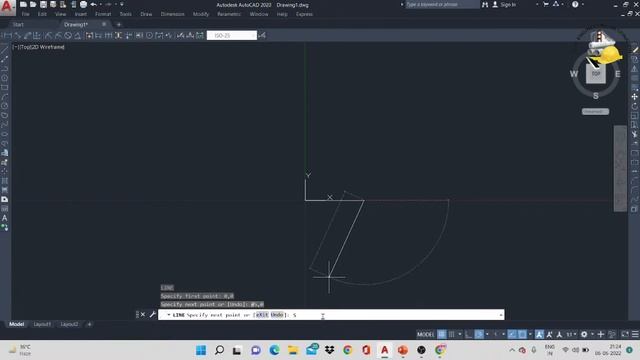Click the Move tool in Modify toolbar
Screen dimensions: 640x360
634,97
